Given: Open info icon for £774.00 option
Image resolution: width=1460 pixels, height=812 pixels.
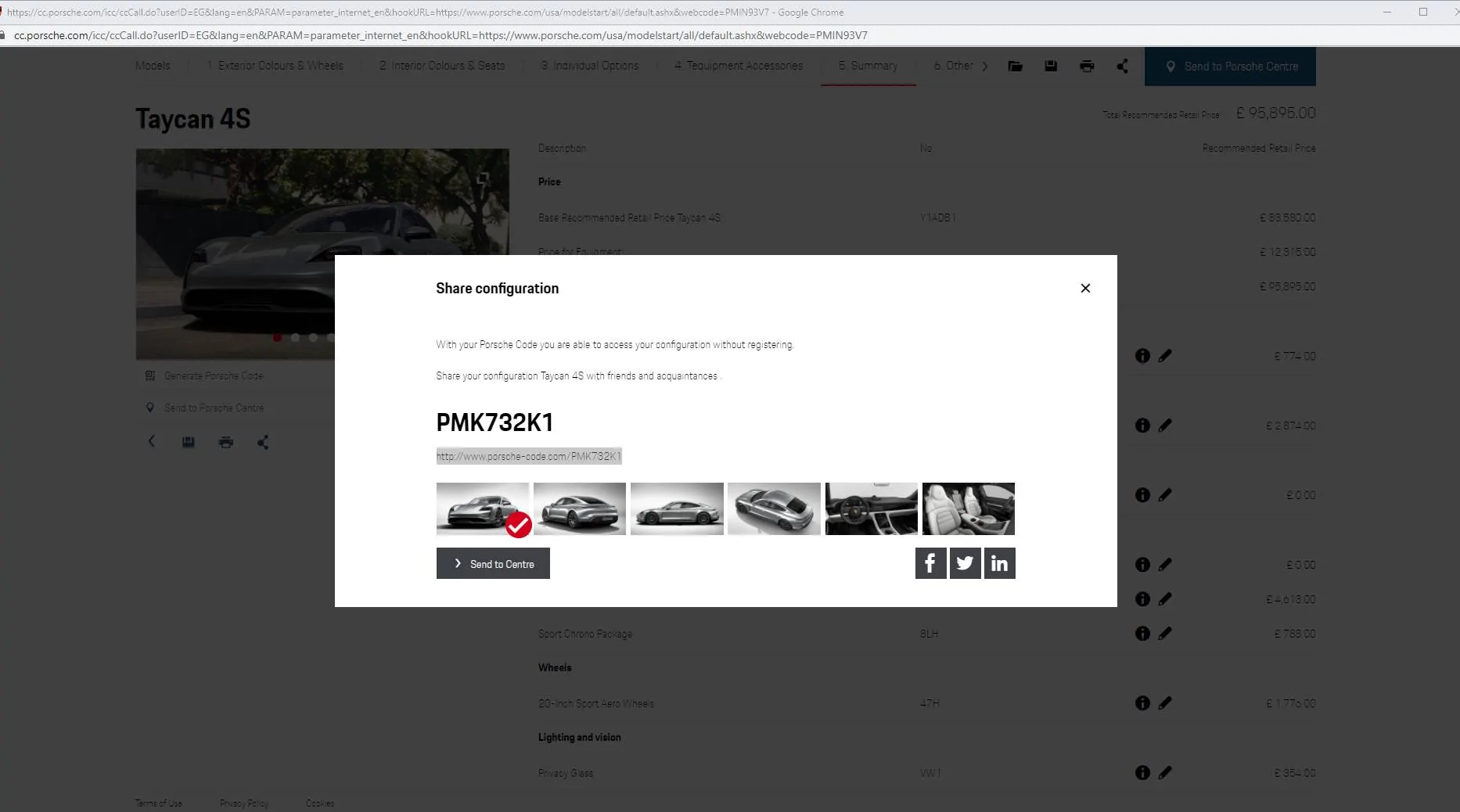Looking at the screenshot, I should (x=1142, y=356).
